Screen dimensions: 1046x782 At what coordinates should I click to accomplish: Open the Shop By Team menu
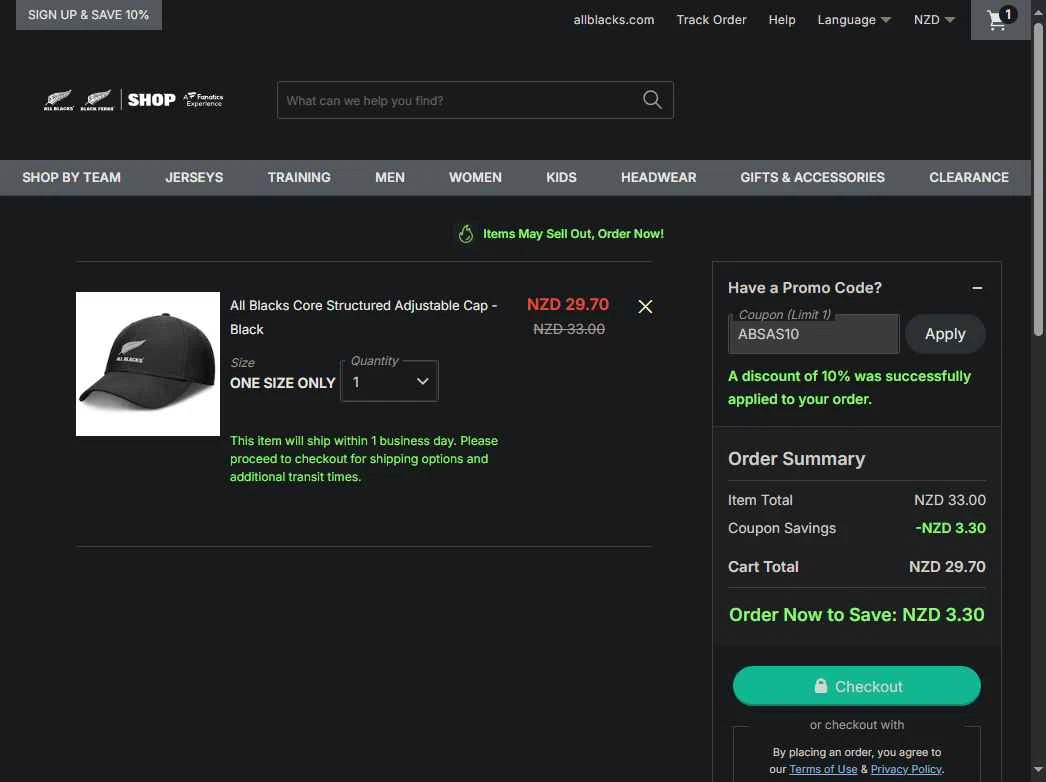[71, 177]
